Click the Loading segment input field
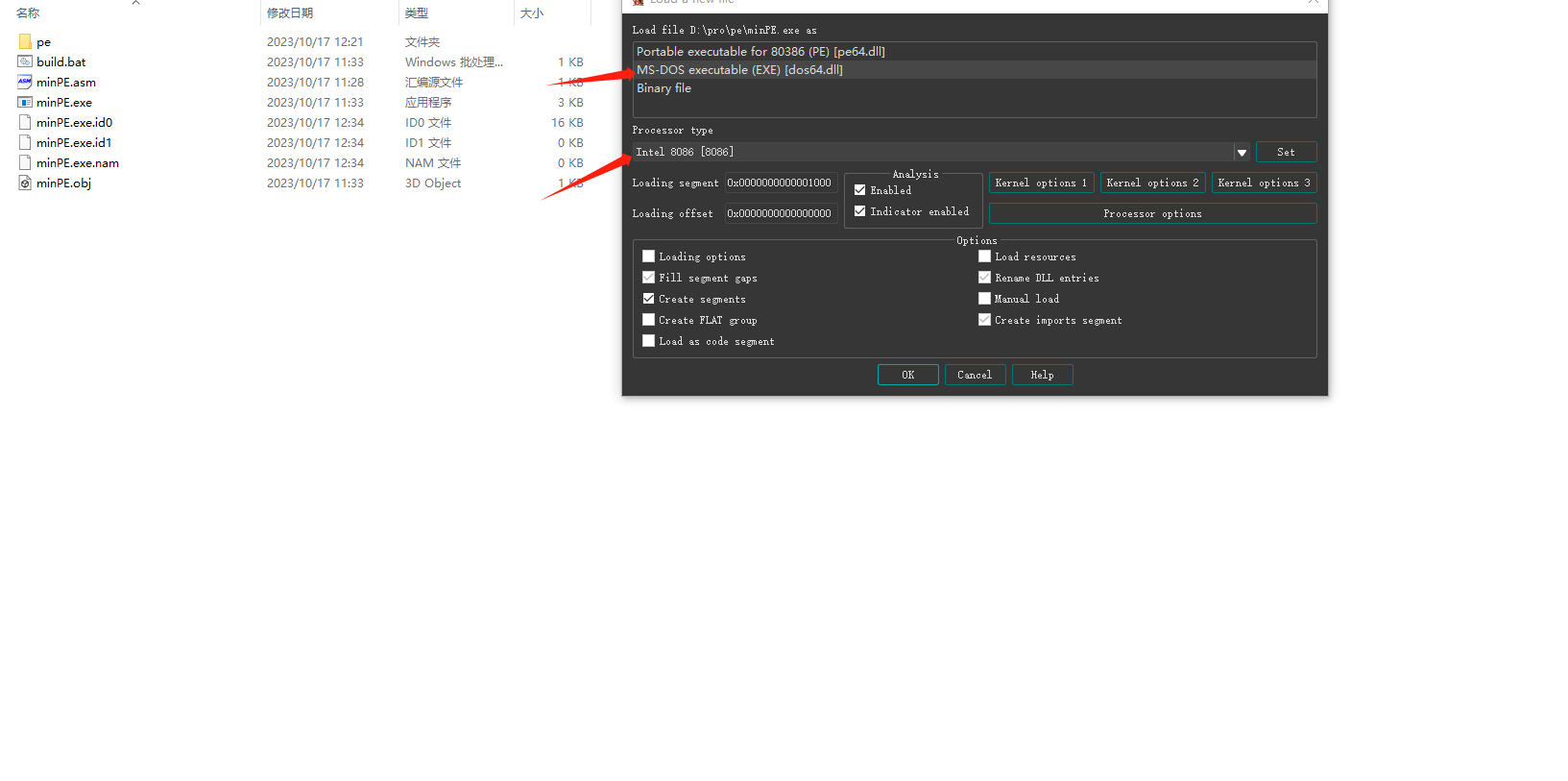The width and height of the screenshot is (1568, 781). coord(781,183)
